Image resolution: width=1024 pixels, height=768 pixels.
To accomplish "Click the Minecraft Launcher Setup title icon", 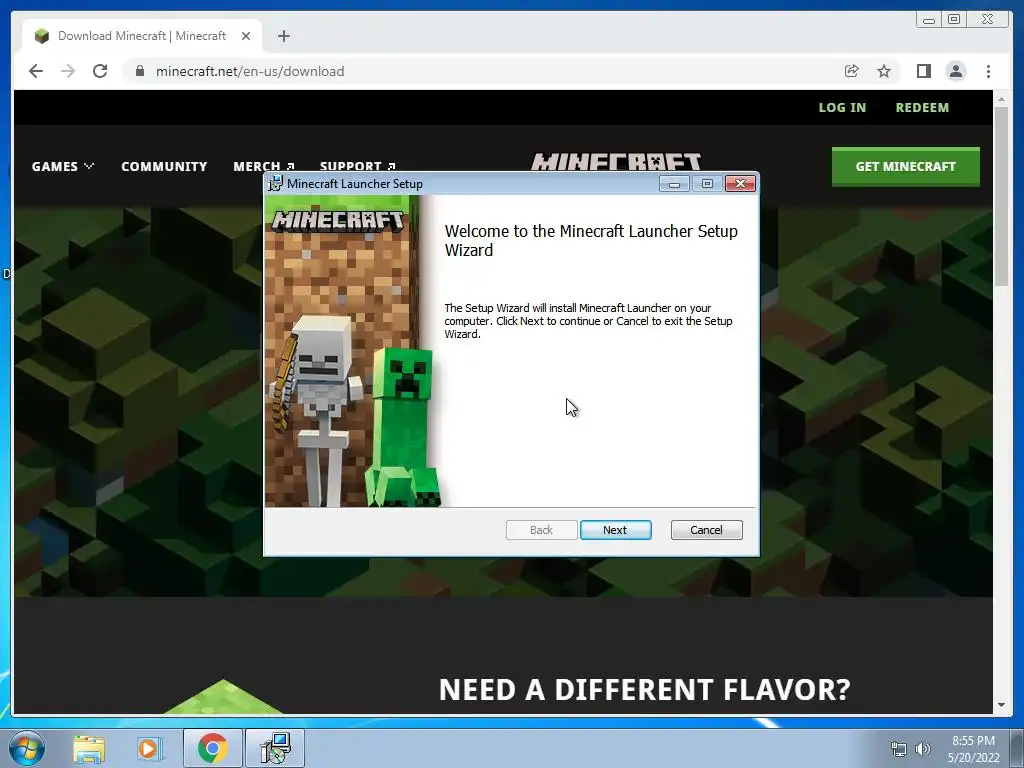I will click(276, 184).
